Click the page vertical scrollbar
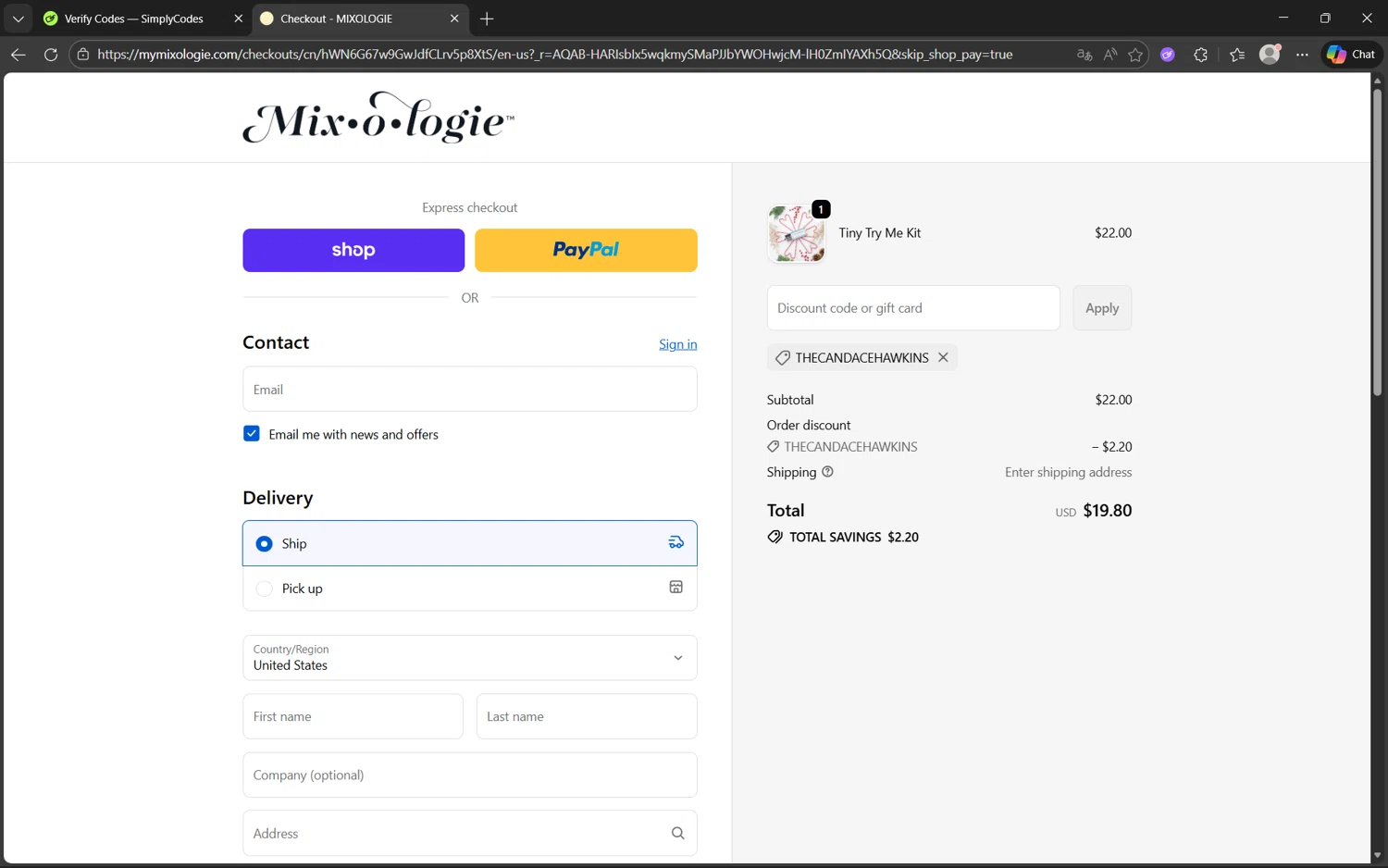 pyautogui.click(x=1377, y=242)
